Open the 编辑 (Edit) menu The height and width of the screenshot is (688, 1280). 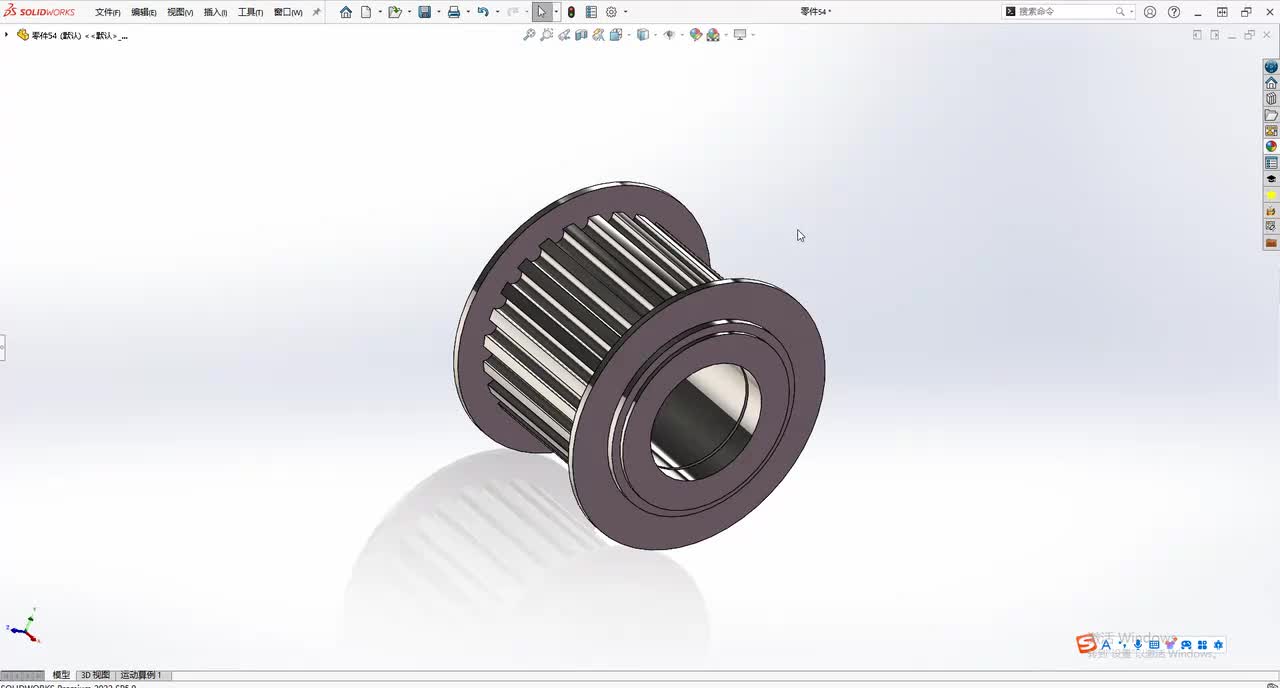144,12
